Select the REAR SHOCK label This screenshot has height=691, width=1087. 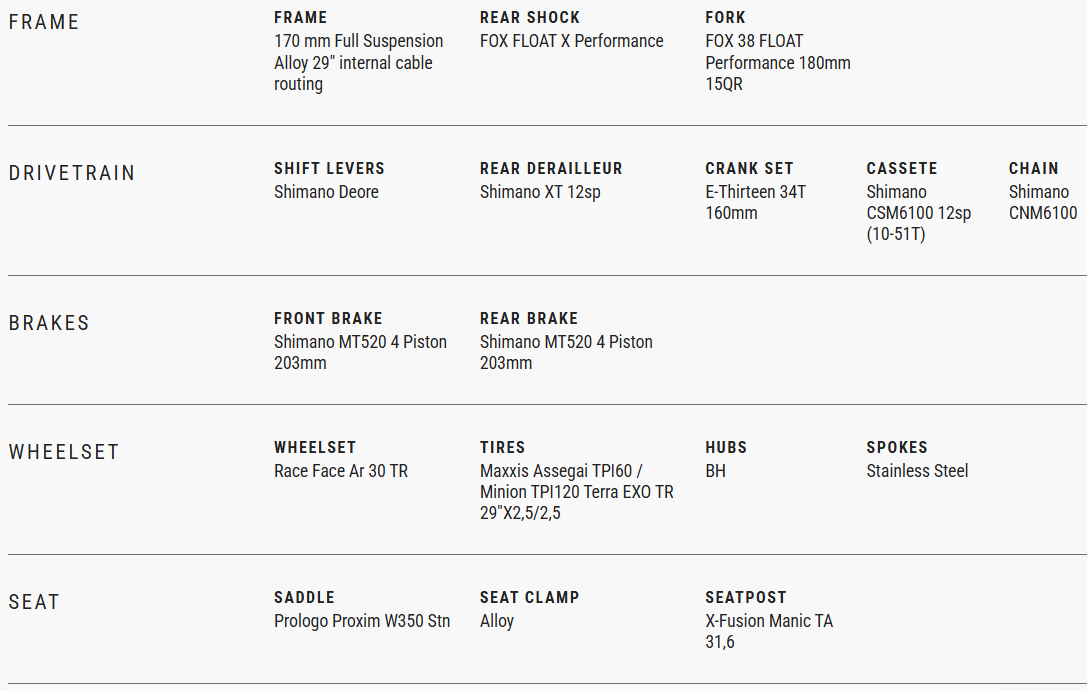(529, 18)
